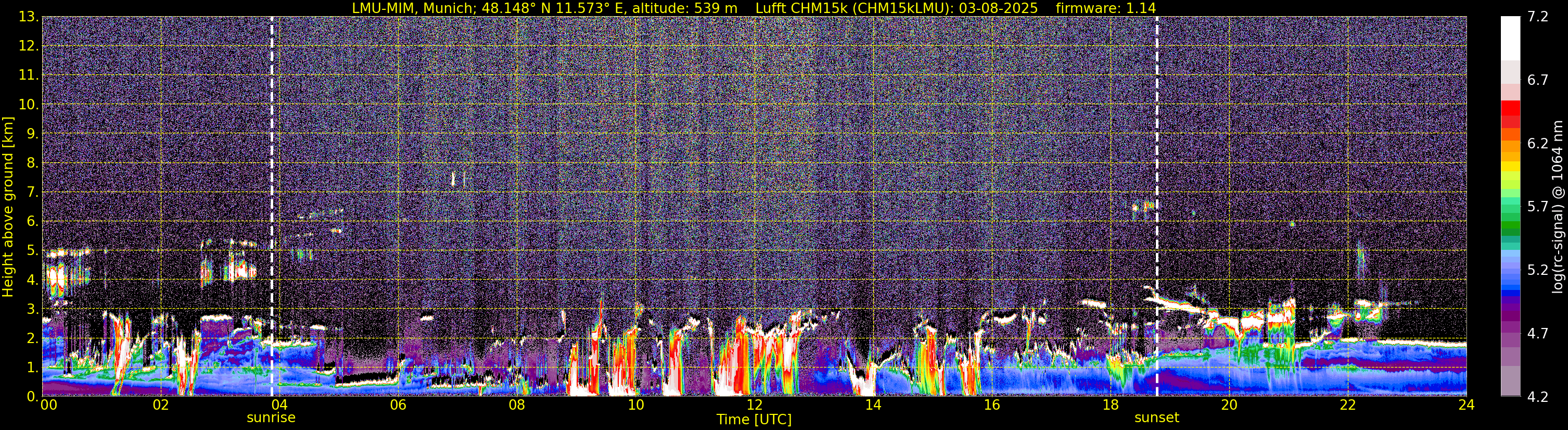Viewport: 1568px width, 430px height.
Task: Click the "5.2" colorbar tick value
Action: [x=1538, y=270]
